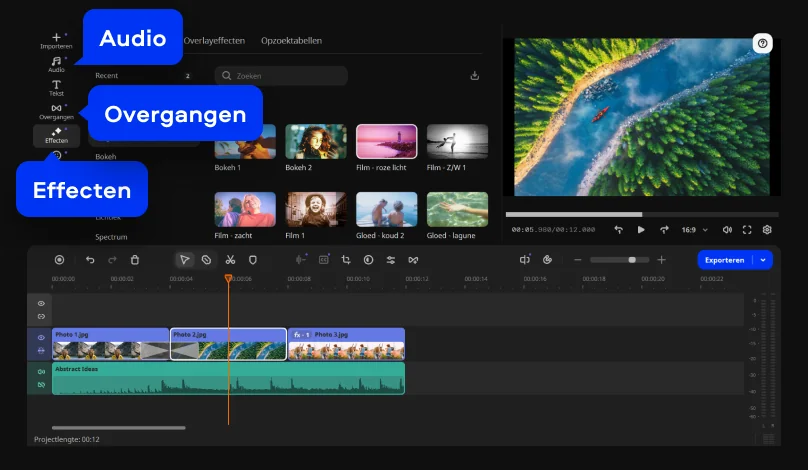The height and width of the screenshot is (470, 808).
Task: Click the Exporteren button
Action: pos(724,259)
